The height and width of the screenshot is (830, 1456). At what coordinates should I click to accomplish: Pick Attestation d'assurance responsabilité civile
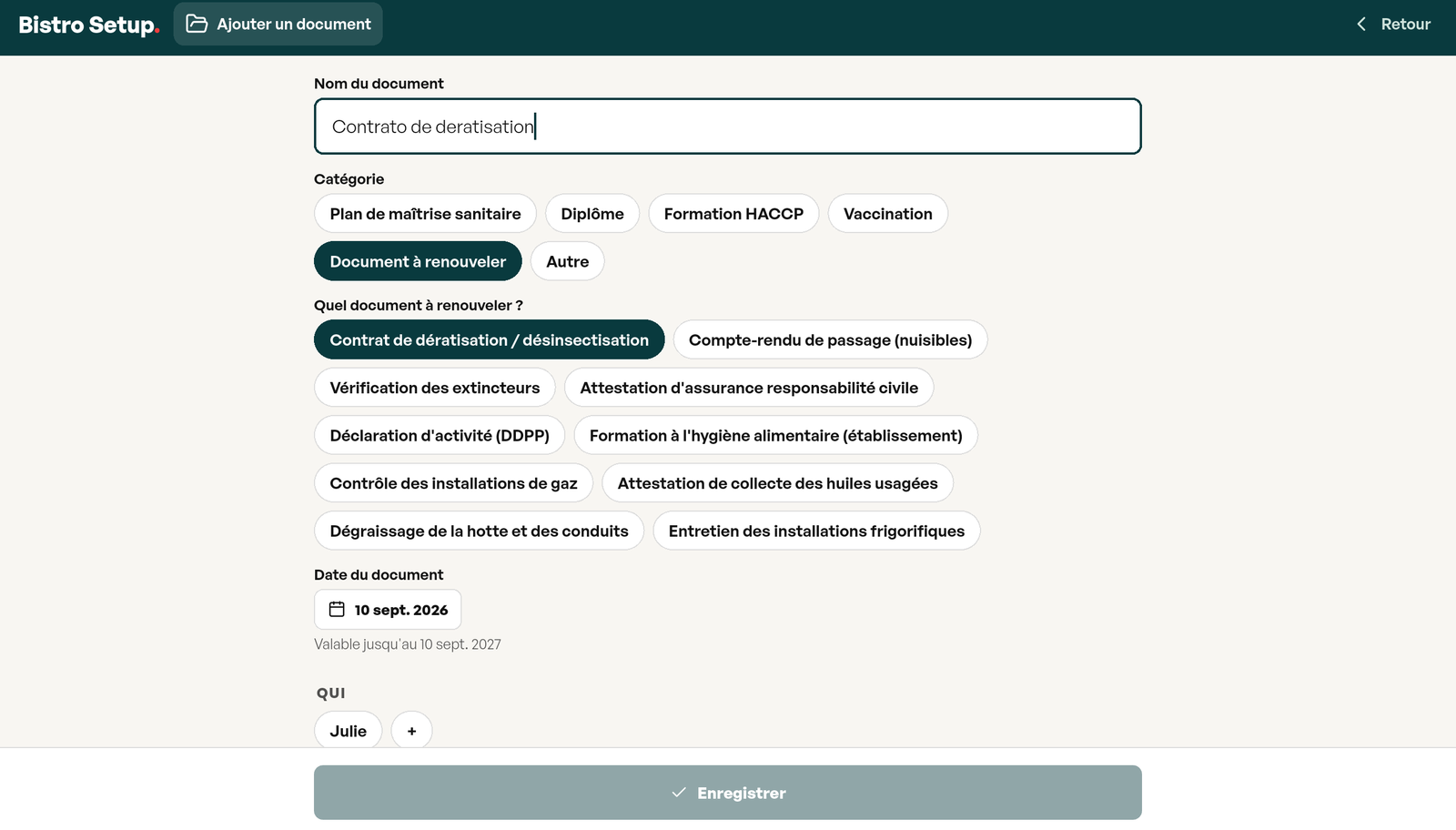point(749,388)
